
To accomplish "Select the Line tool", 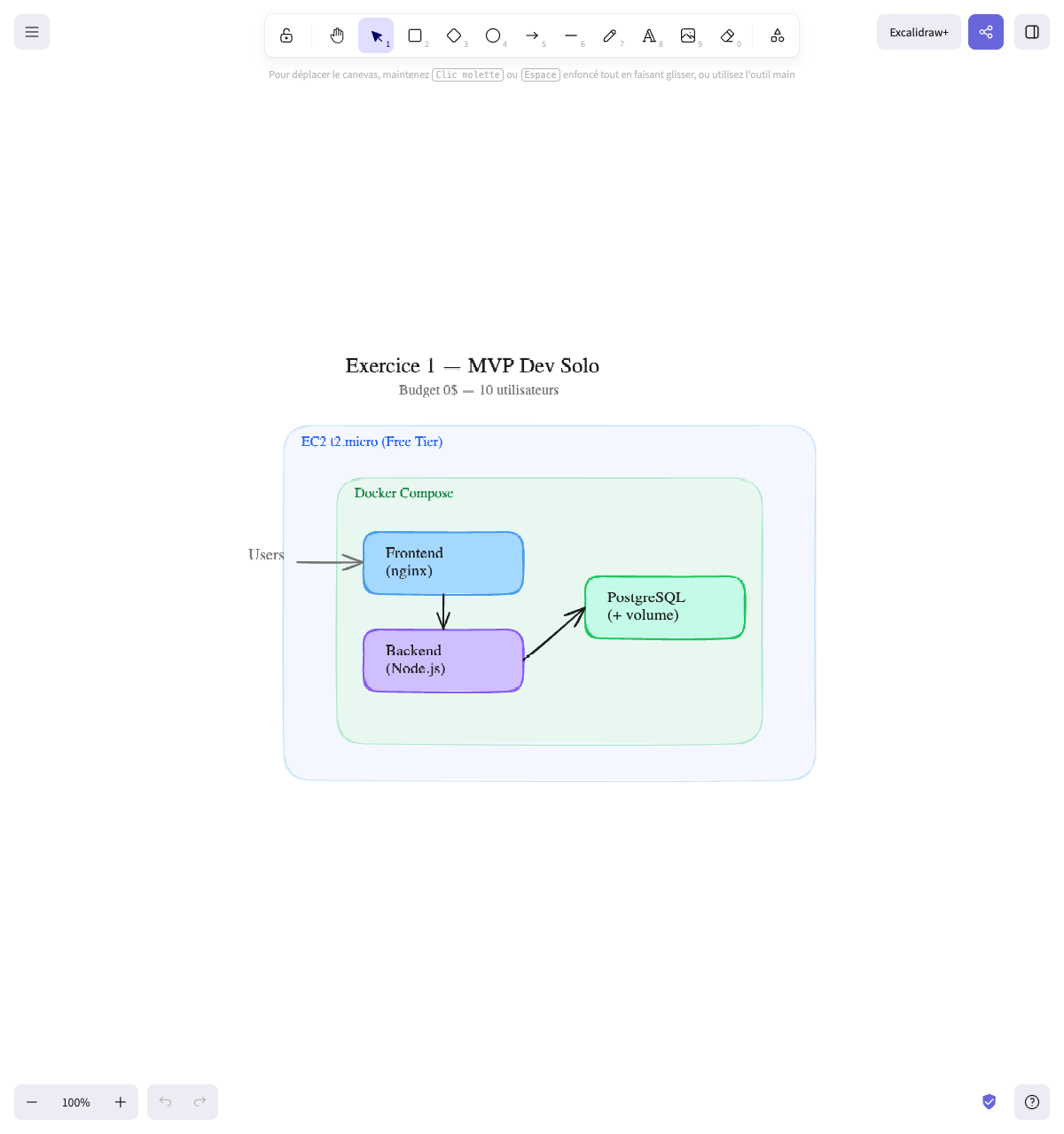I will pos(572,35).
